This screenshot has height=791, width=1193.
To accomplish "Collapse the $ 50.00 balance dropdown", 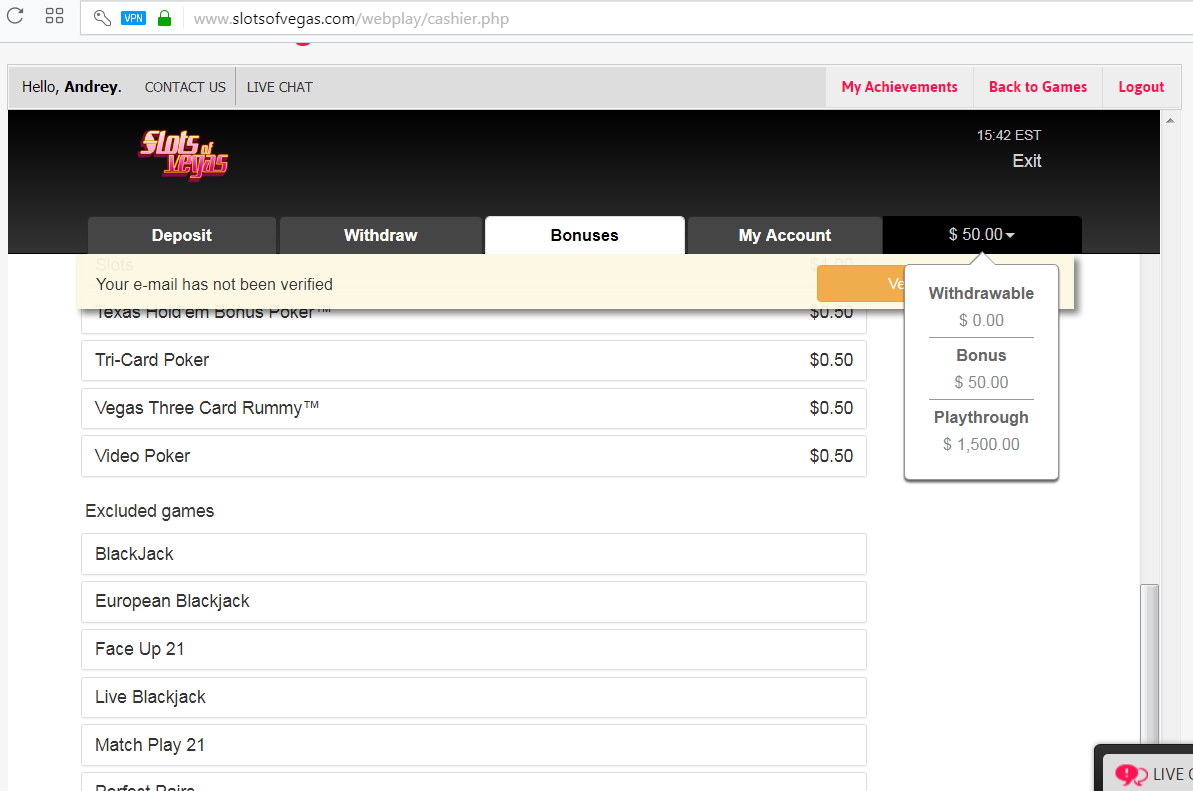I will [981, 234].
